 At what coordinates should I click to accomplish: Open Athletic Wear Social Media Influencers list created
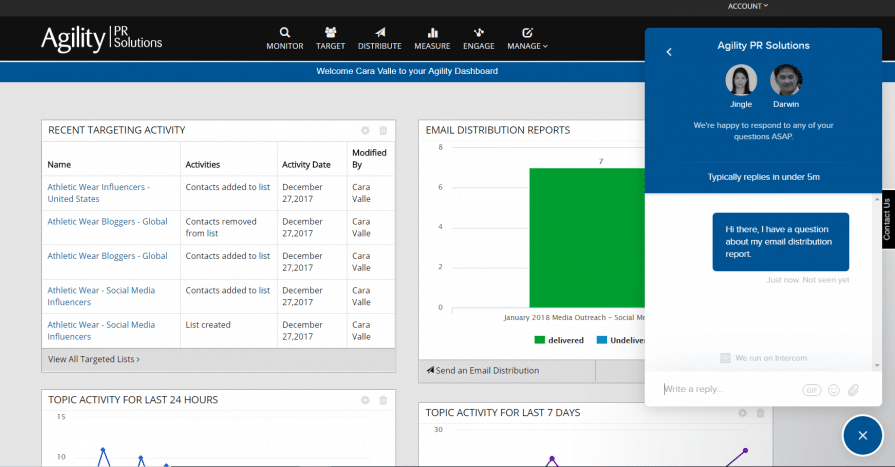click(x=101, y=331)
